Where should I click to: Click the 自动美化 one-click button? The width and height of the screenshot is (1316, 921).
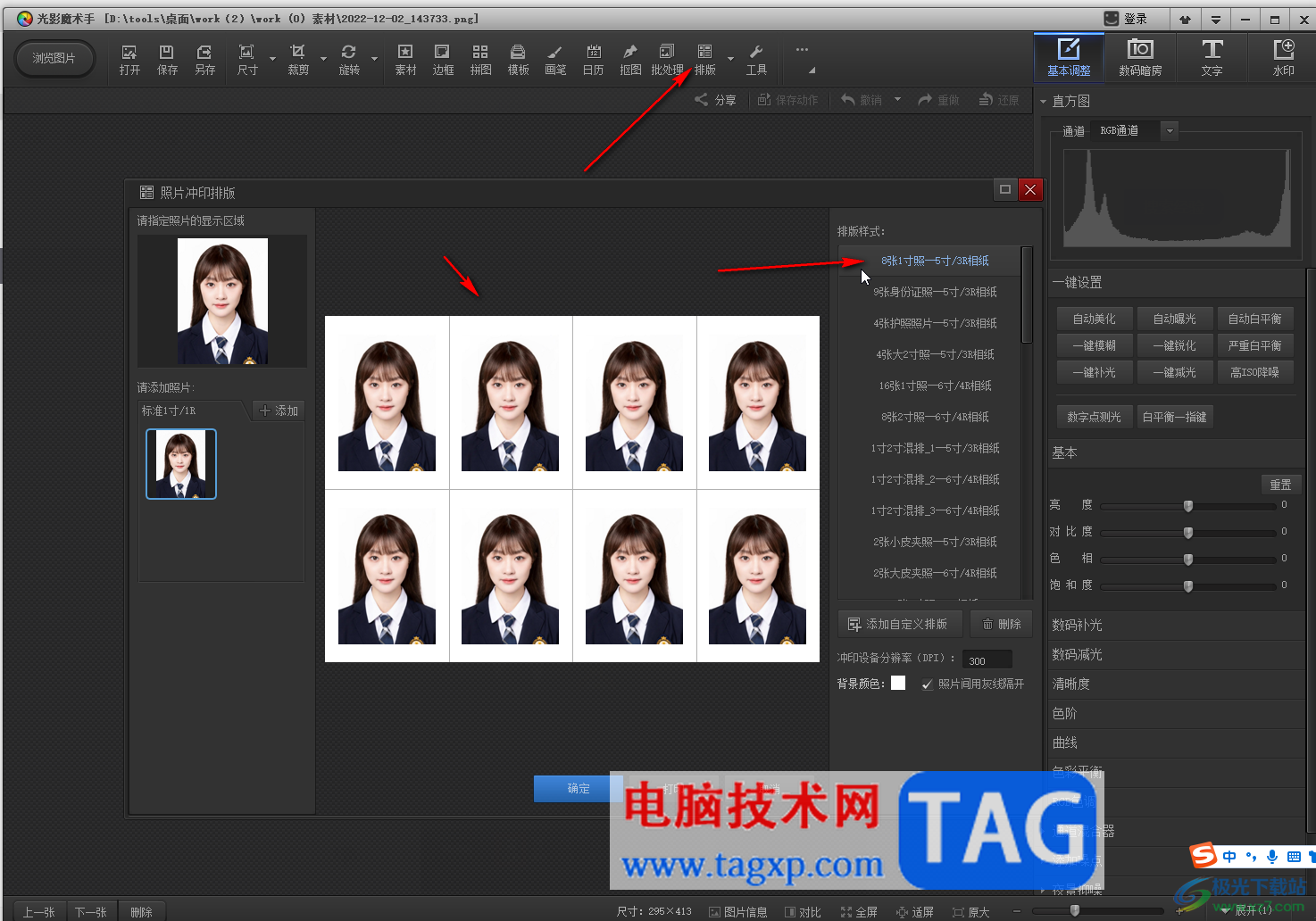(1094, 319)
